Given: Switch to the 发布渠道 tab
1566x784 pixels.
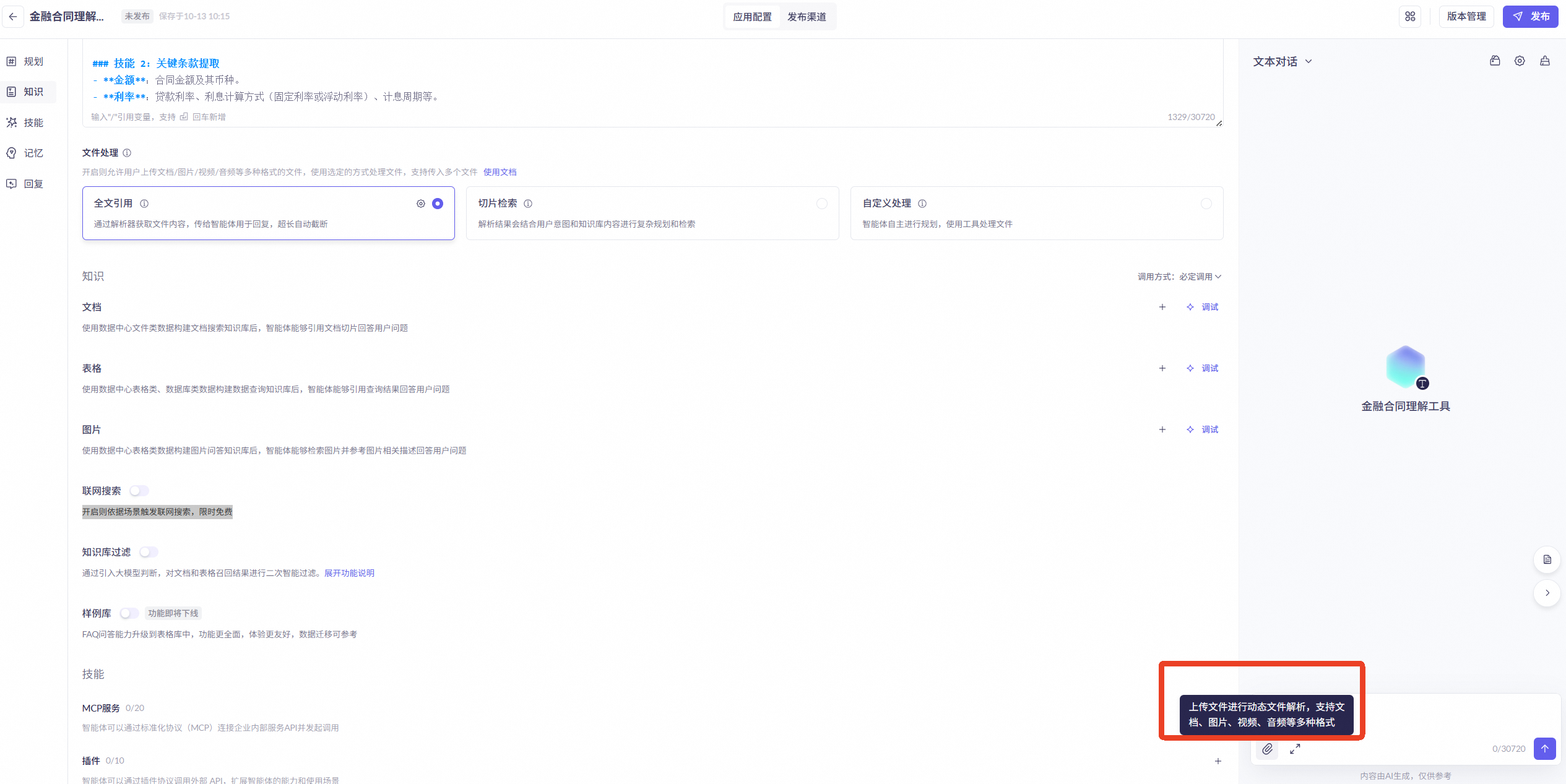Looking at the screenshot, I should click(x=807, y=17).
